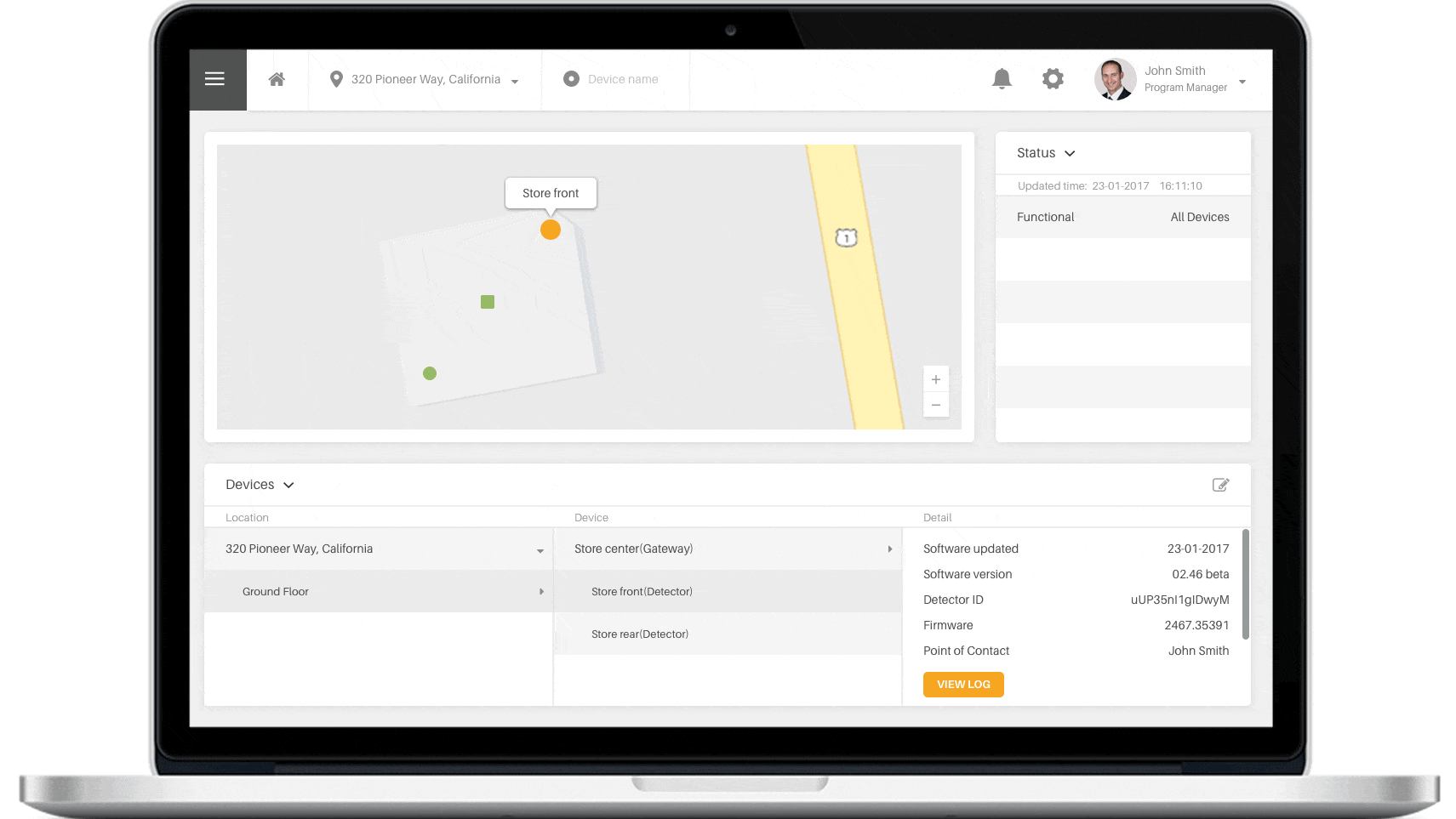Click the Device name search field
Screen dimensions: 1456x819
pos(623,80)
